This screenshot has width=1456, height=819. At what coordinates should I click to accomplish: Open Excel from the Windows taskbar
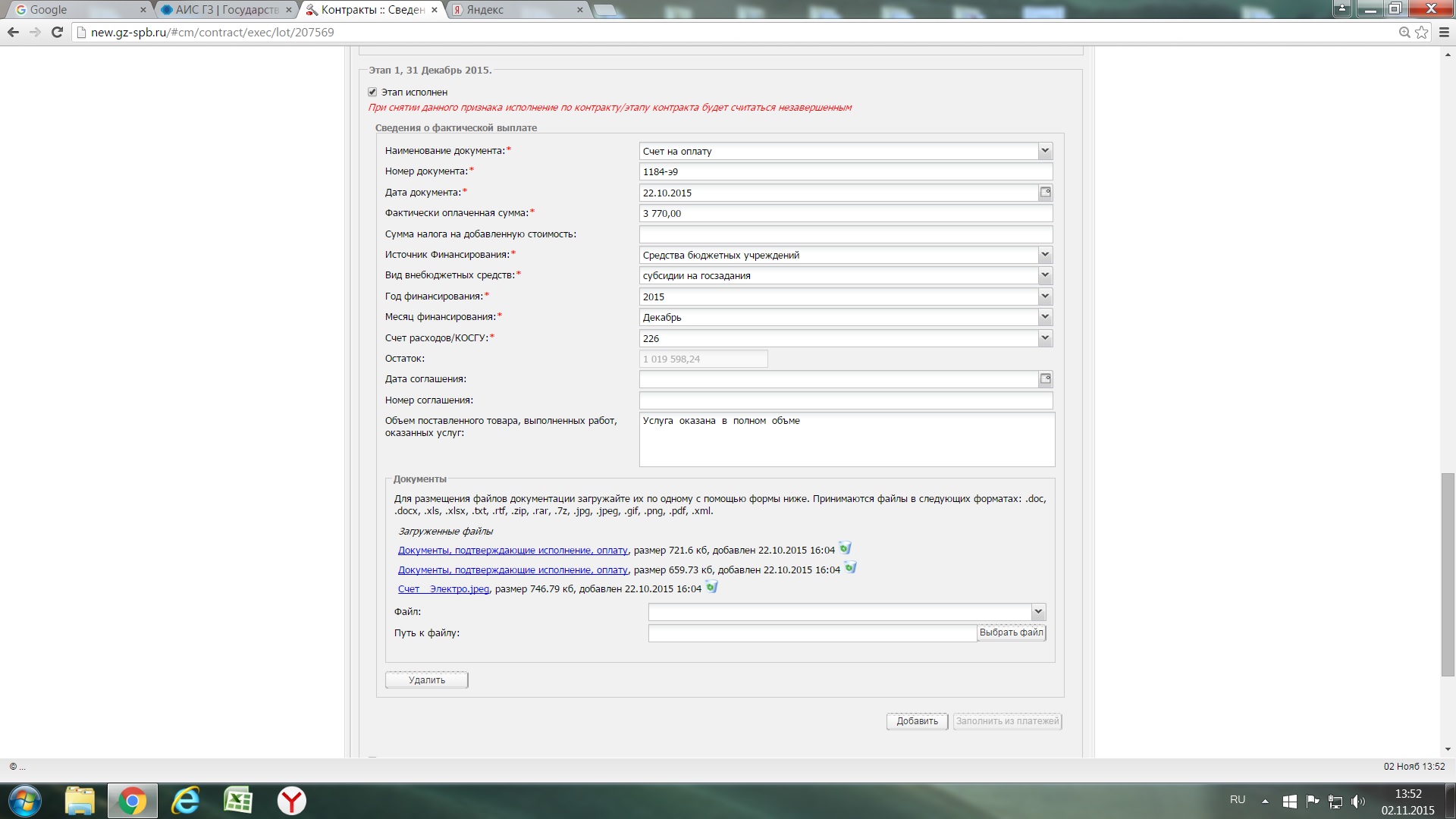[238, 801]
